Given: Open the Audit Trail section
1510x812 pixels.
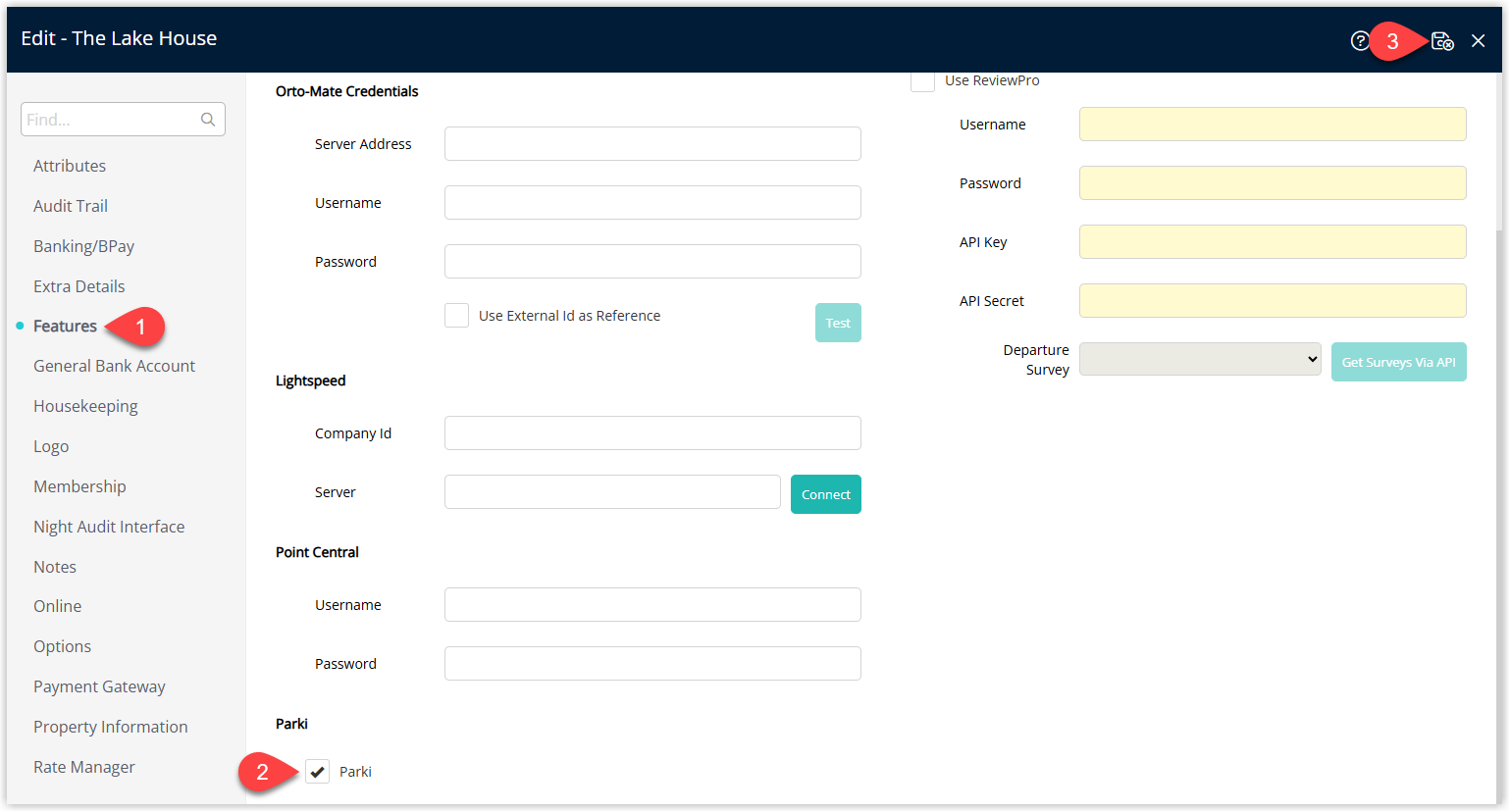Looking at the screenshot, I should tap(71, 206).
